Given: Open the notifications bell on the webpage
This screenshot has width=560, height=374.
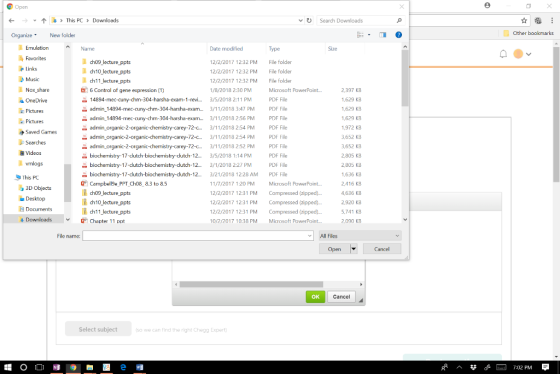Looking at the screenshot, I should click(x=503, y=54).
